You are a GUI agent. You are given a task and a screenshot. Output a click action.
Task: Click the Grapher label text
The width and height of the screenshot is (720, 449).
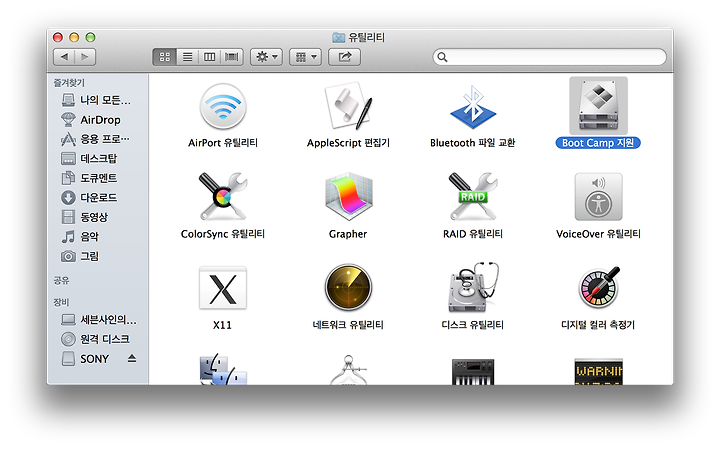click(348, 234)
